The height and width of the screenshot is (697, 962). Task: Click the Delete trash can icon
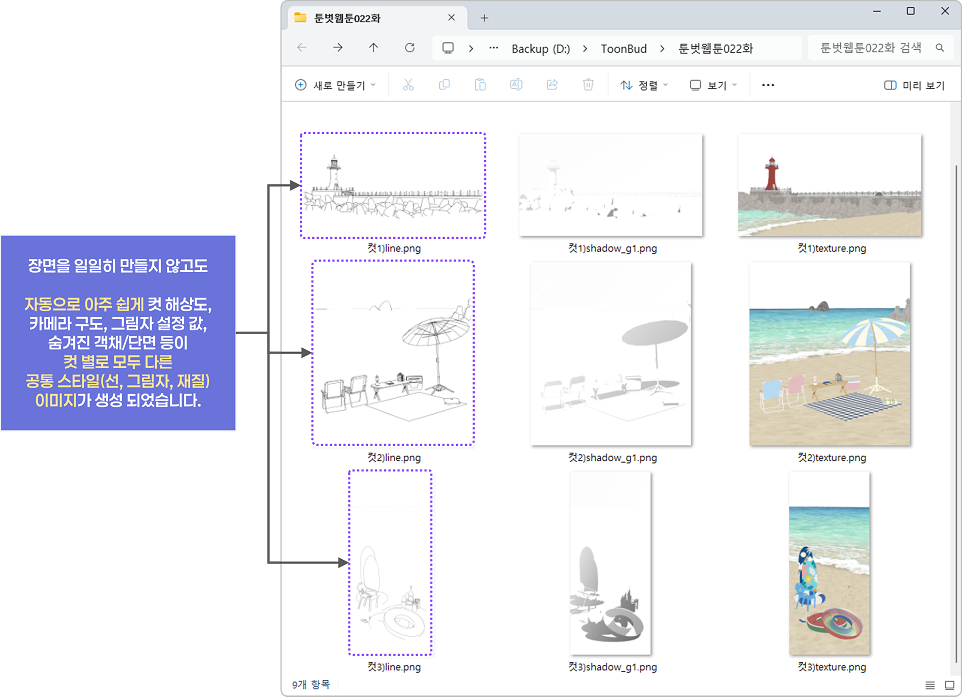point(588,86)
